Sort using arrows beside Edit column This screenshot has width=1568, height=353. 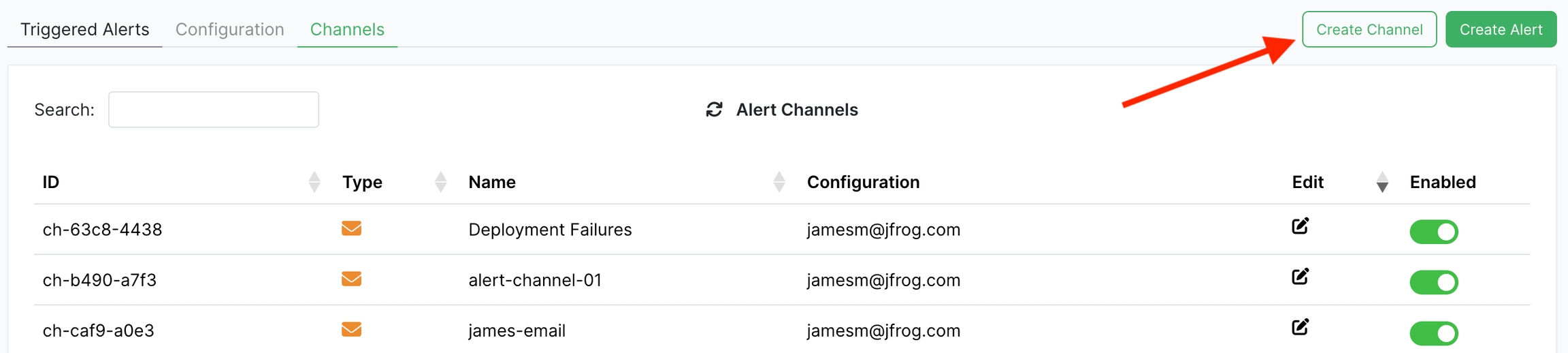[x=1382, y=183]
